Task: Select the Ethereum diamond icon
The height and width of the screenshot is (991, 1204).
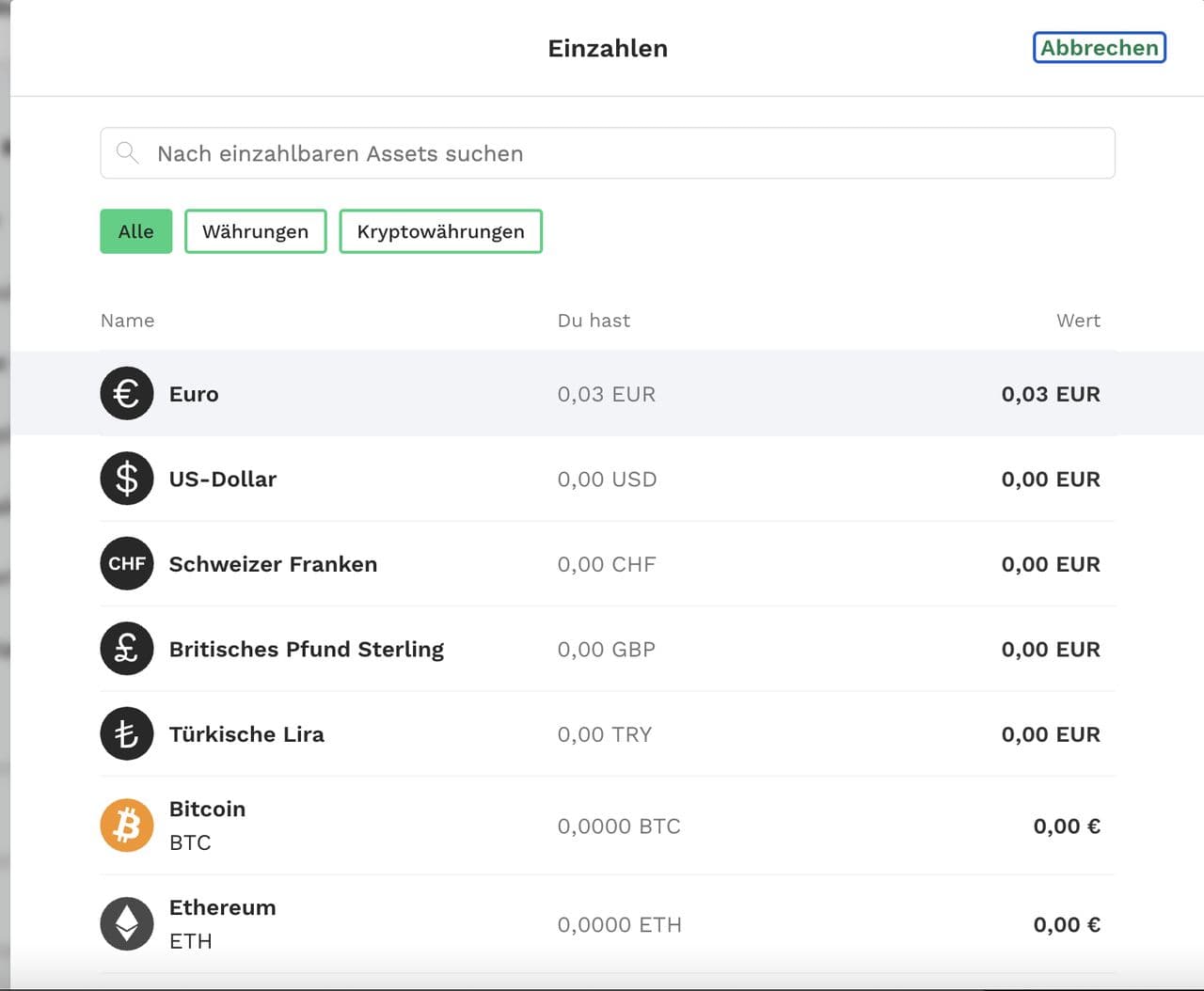Action: (126, 924)
